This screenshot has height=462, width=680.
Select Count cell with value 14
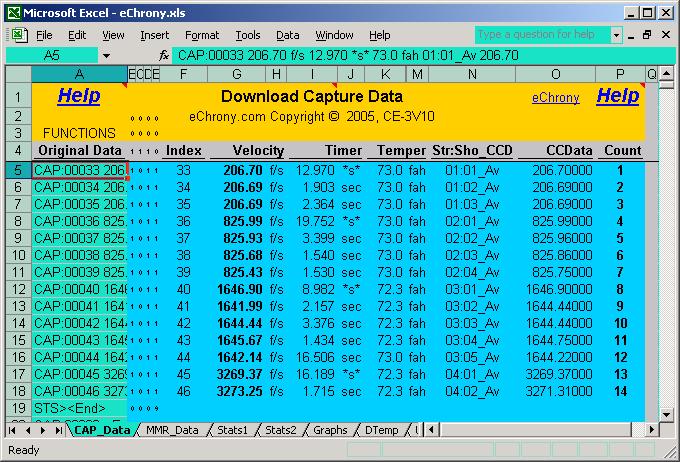(620, 391)
